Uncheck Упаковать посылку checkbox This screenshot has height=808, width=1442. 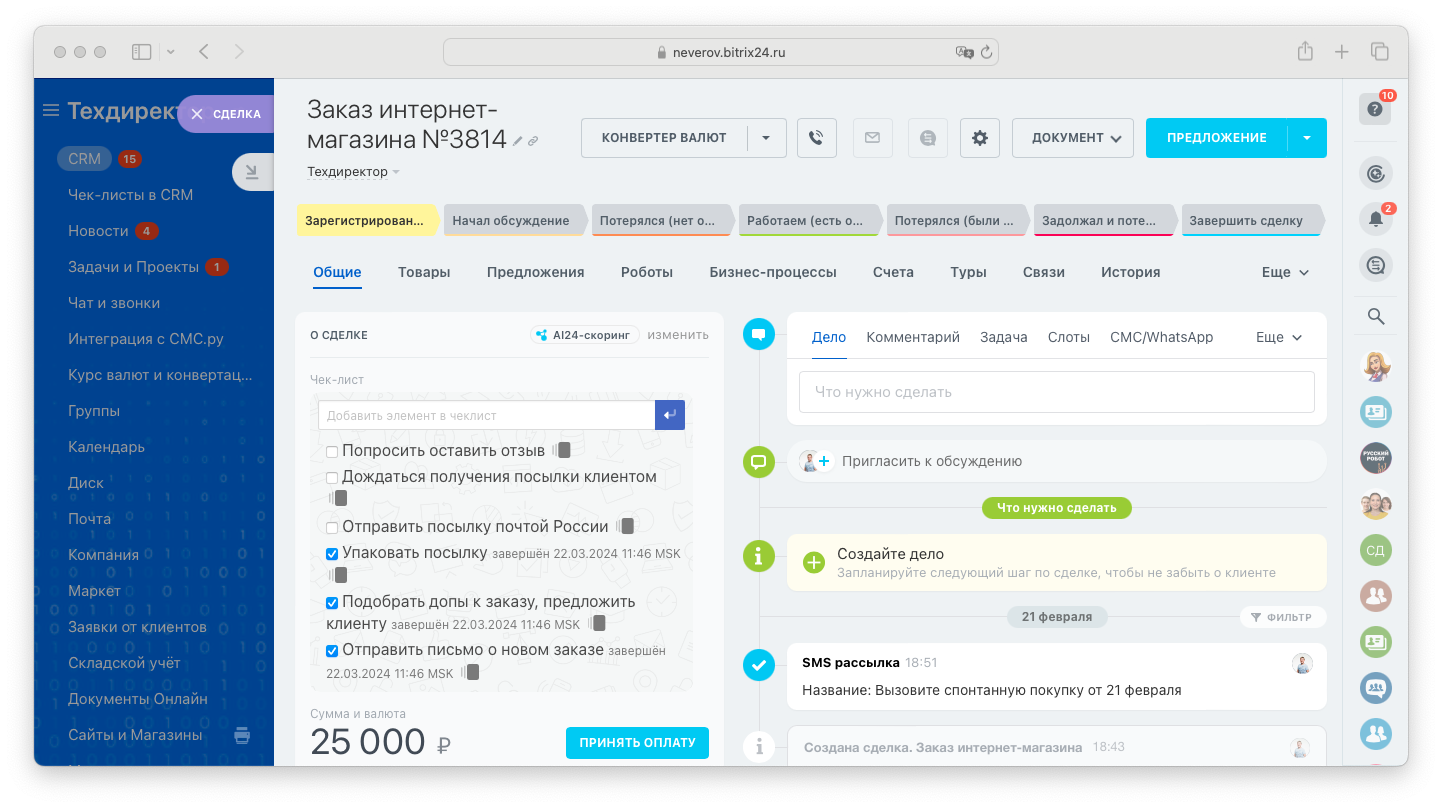(x=332, y=553)
